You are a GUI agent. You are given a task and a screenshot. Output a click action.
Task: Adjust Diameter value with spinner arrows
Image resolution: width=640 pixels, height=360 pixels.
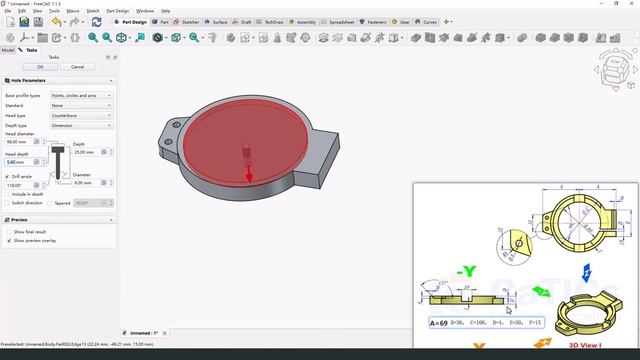click(x=111, y=183)
